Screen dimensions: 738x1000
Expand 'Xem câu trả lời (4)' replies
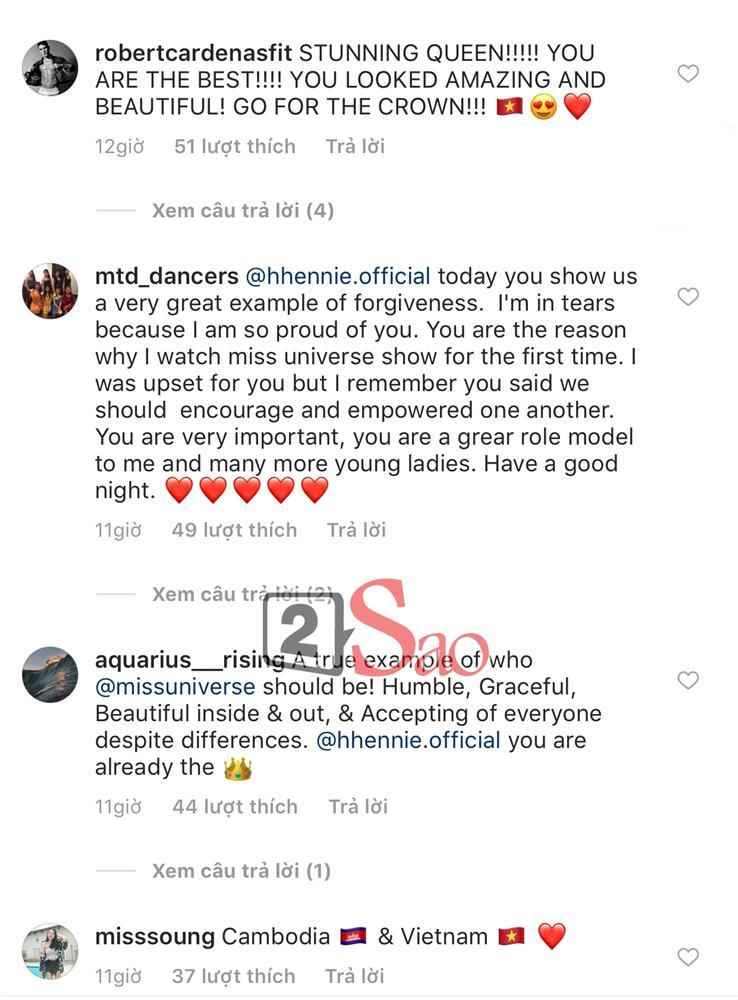tap(243, 211)
